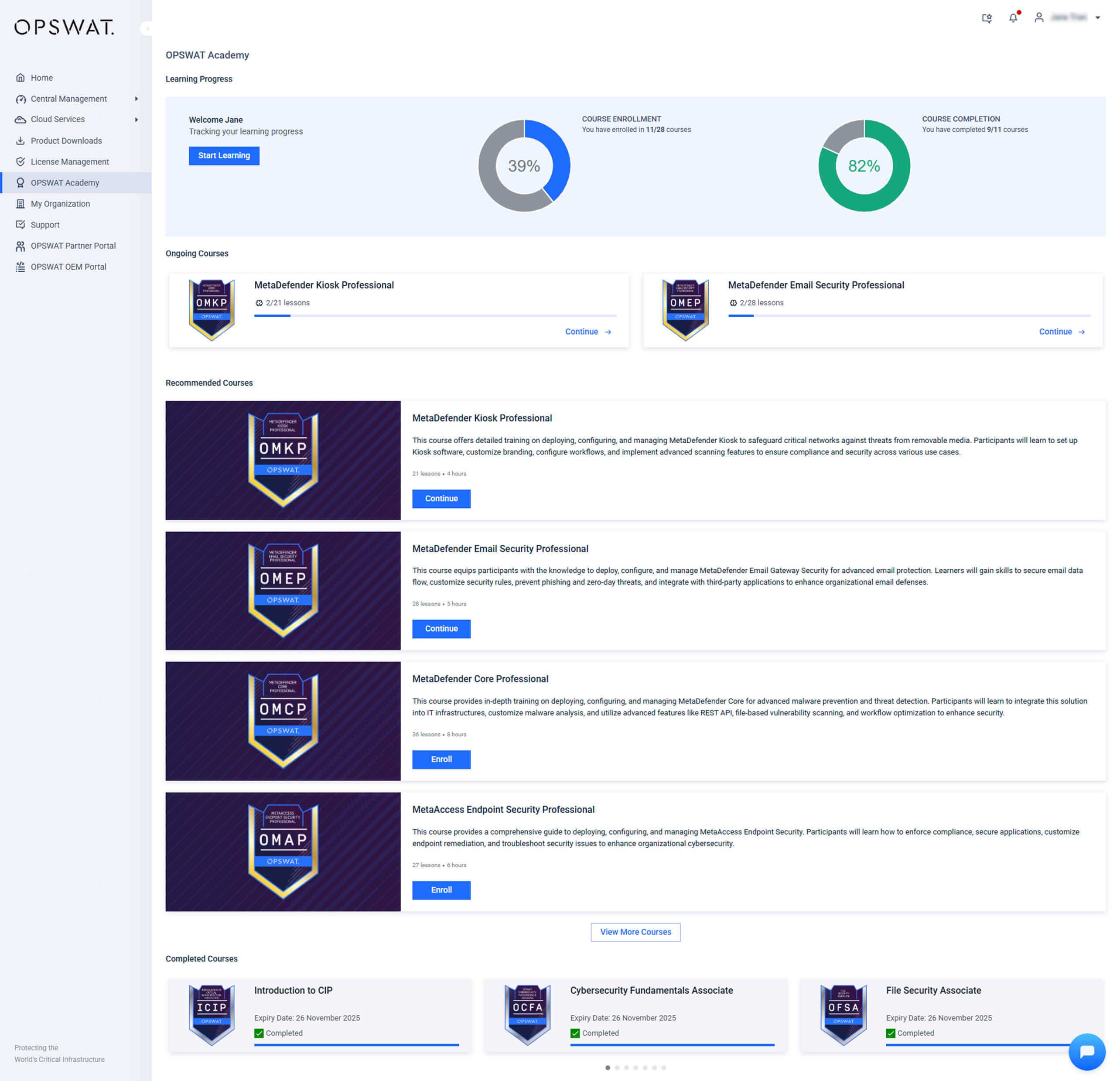The width and height of the screenshot is (1120, 1081).
Task: Click the feedback icon in top bar
Action: pyautogui.click(x=986, y=18)
